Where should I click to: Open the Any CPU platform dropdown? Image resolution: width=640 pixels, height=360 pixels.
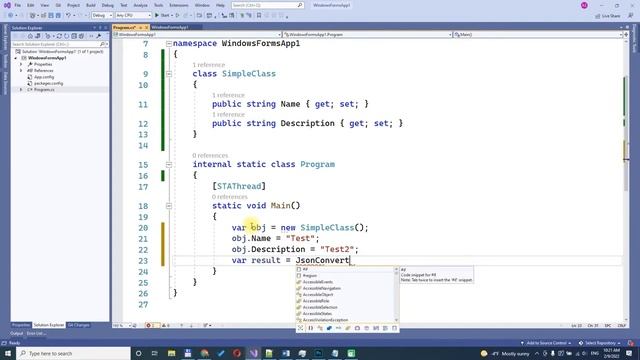[133, 16]
